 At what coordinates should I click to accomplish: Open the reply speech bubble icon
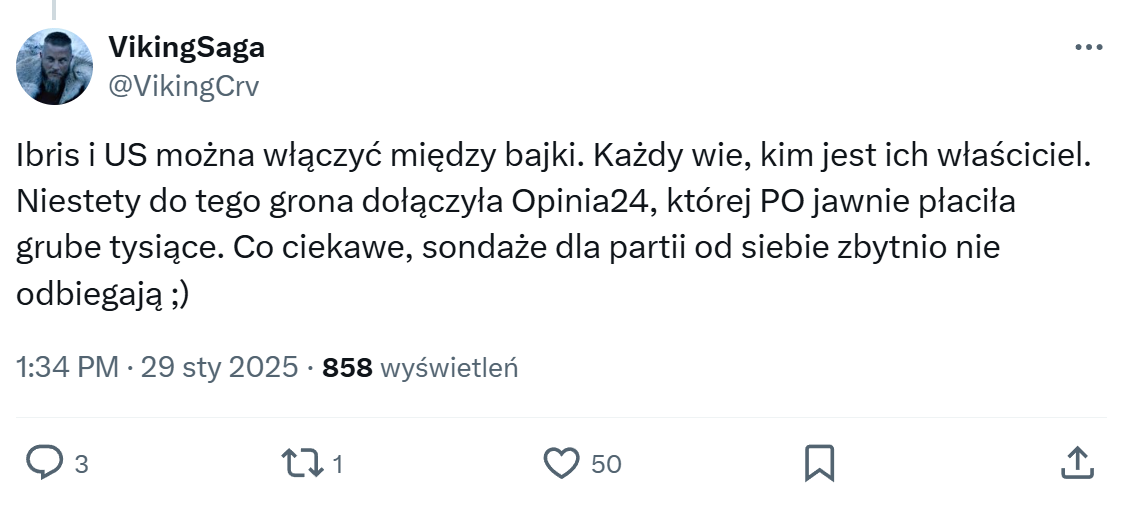tap(45, 463)
